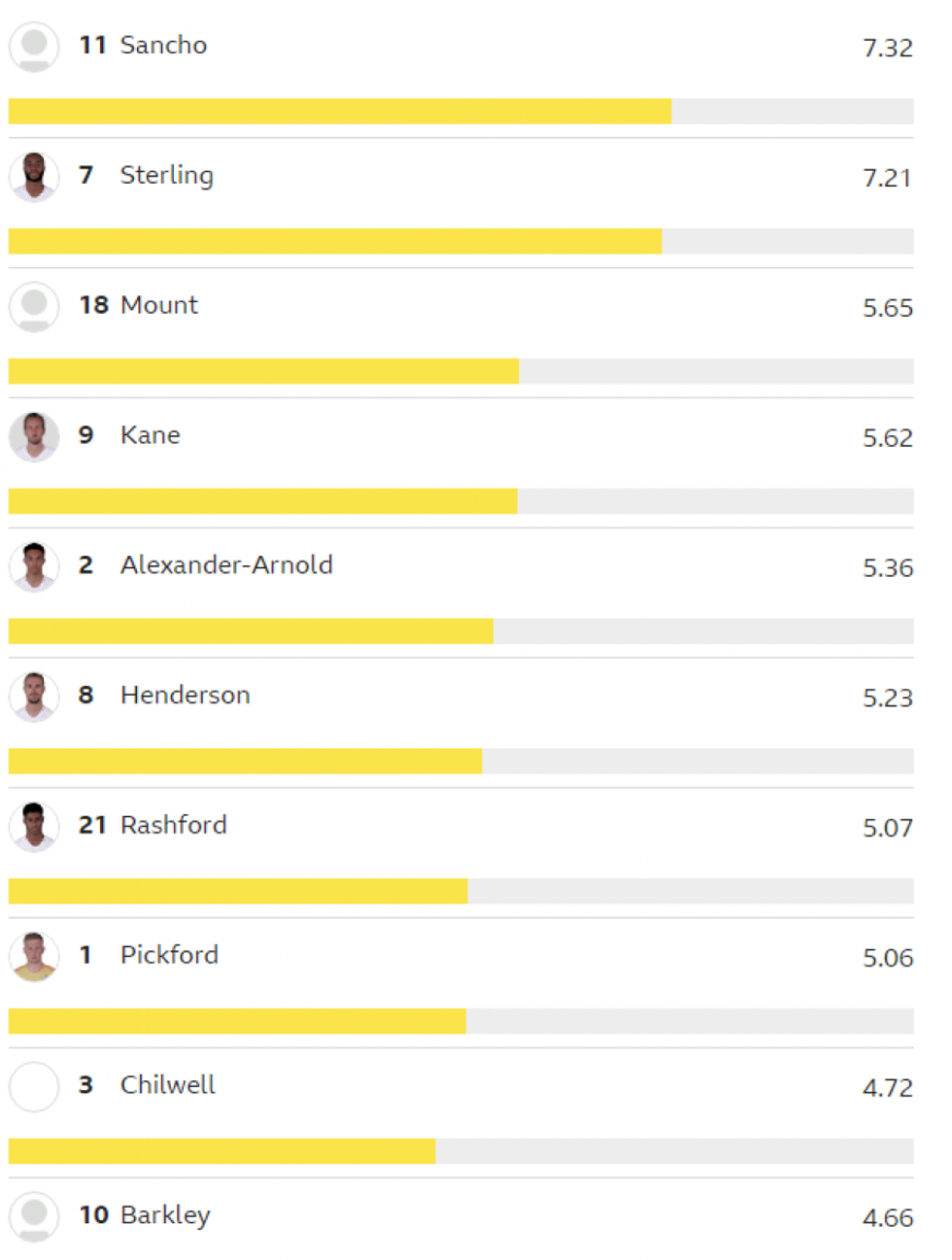The height and width of the screenshot is (1260, 952).
Task: Click Pickford's player photo
Action: click(x=34, y=957)
